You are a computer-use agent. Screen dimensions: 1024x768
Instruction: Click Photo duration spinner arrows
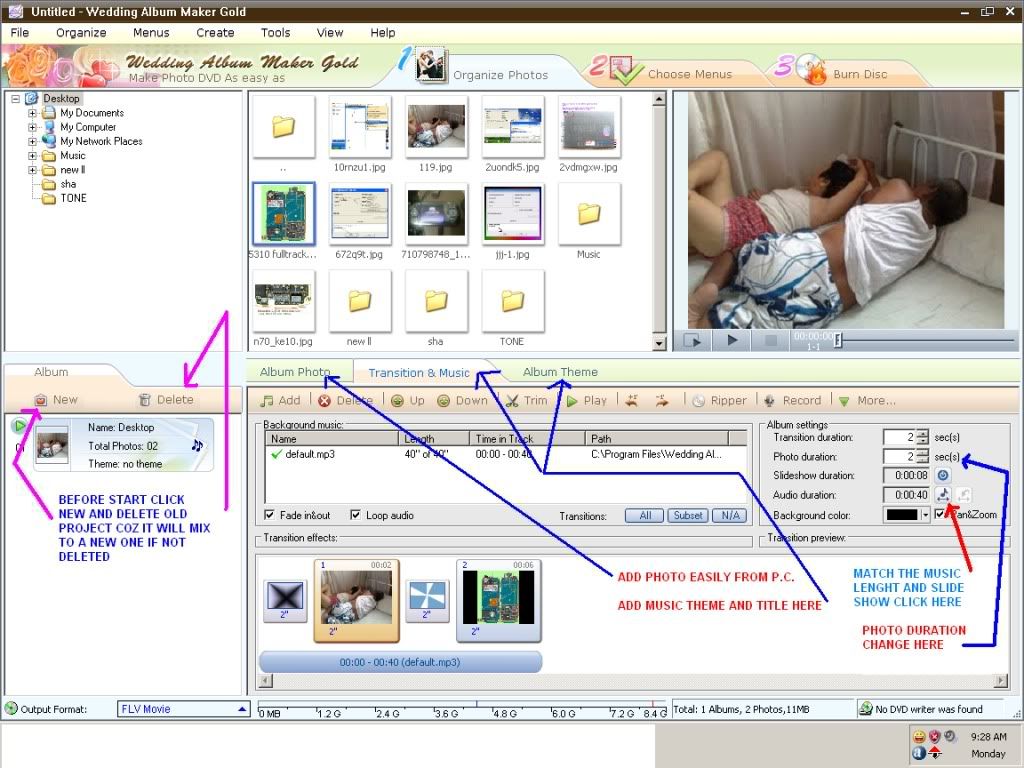click(922, 456)
